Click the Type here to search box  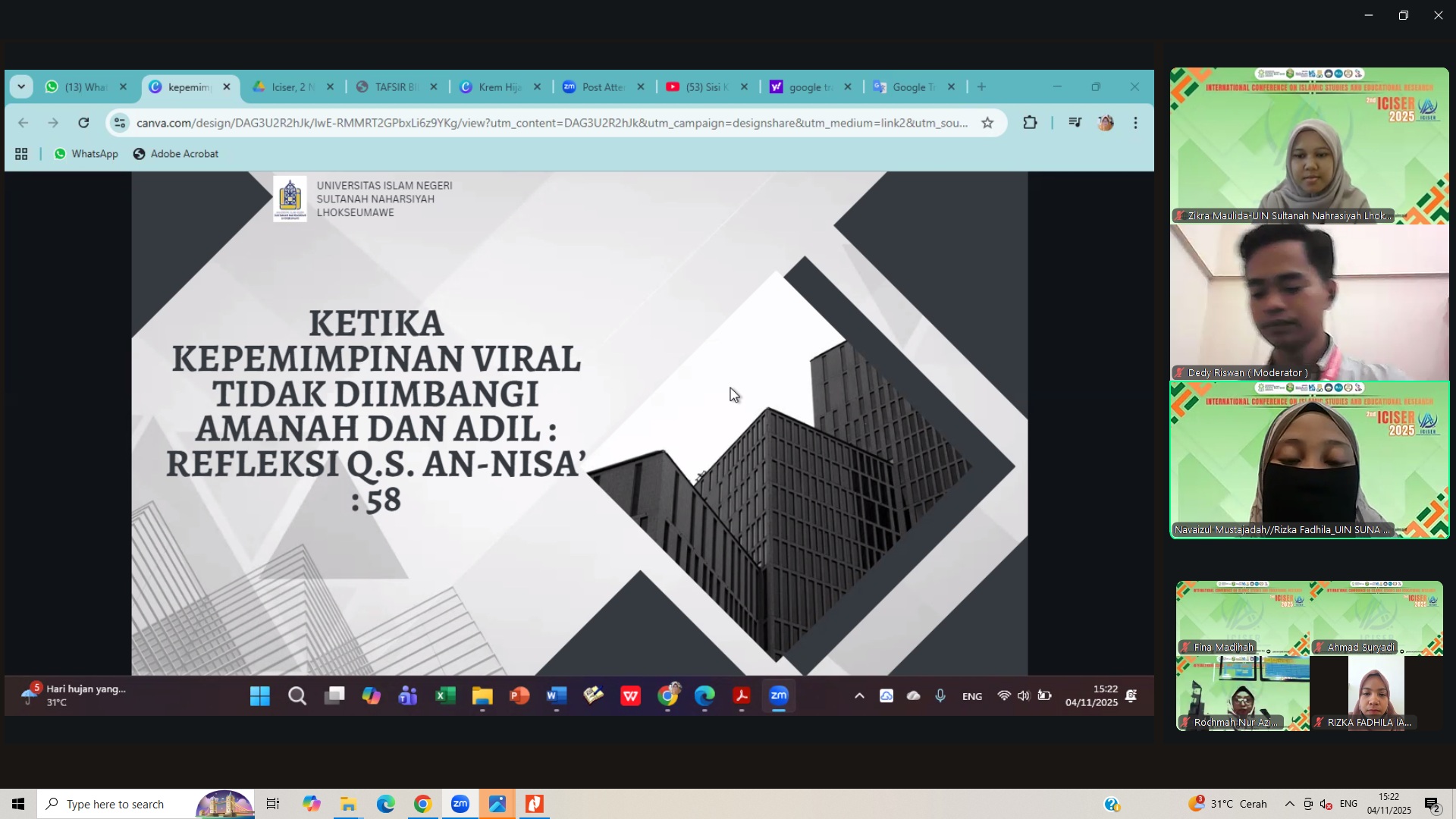point(114,804)
